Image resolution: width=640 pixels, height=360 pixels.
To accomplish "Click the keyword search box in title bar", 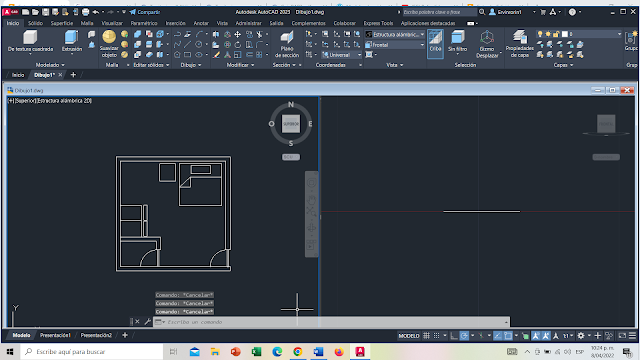I will click(440, 12).
